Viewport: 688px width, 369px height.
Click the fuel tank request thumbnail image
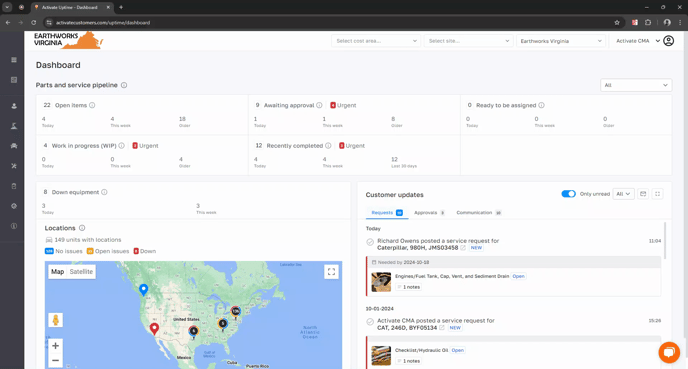[381, 282]
